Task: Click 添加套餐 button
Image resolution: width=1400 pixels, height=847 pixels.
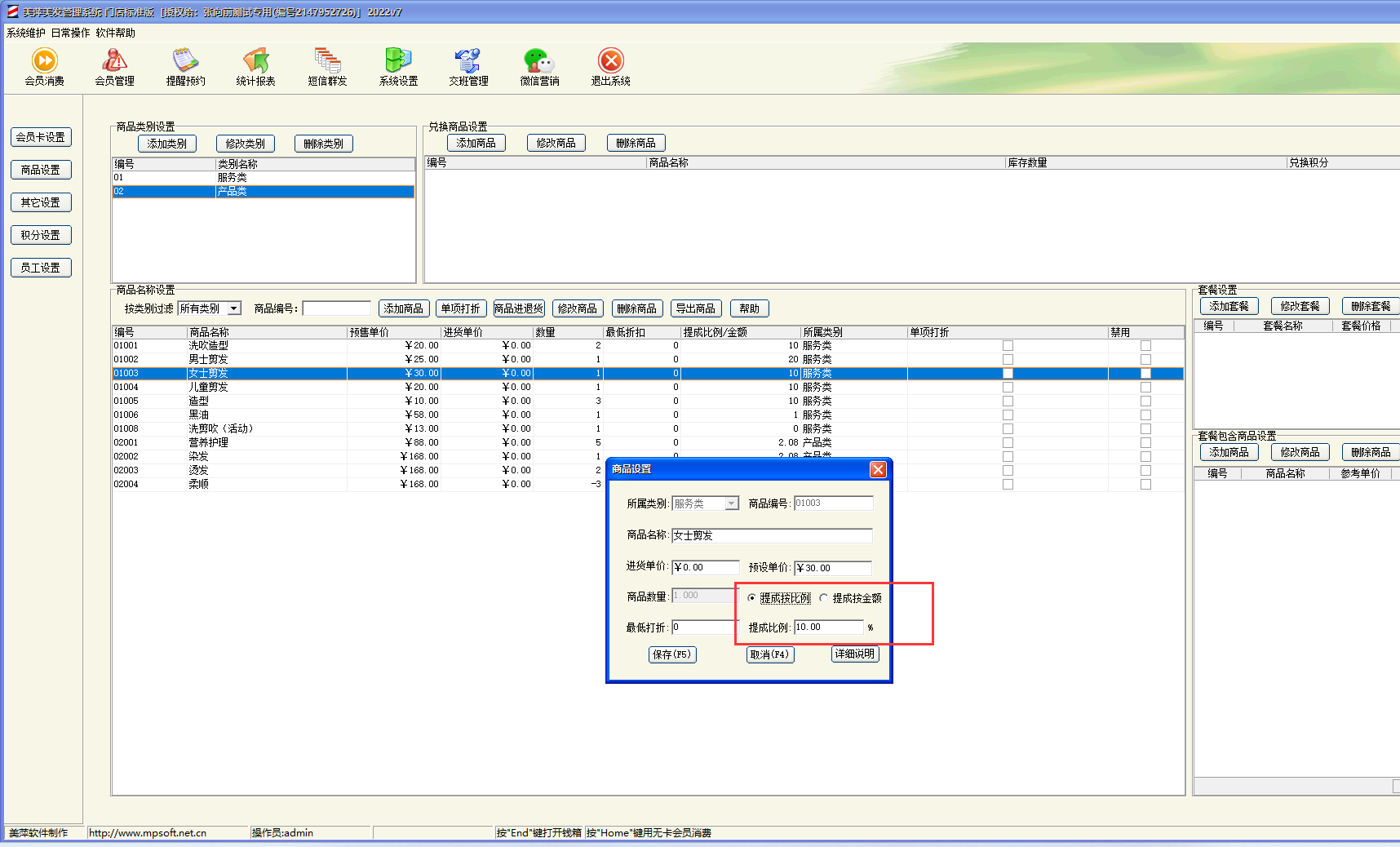Action: 1229,306
